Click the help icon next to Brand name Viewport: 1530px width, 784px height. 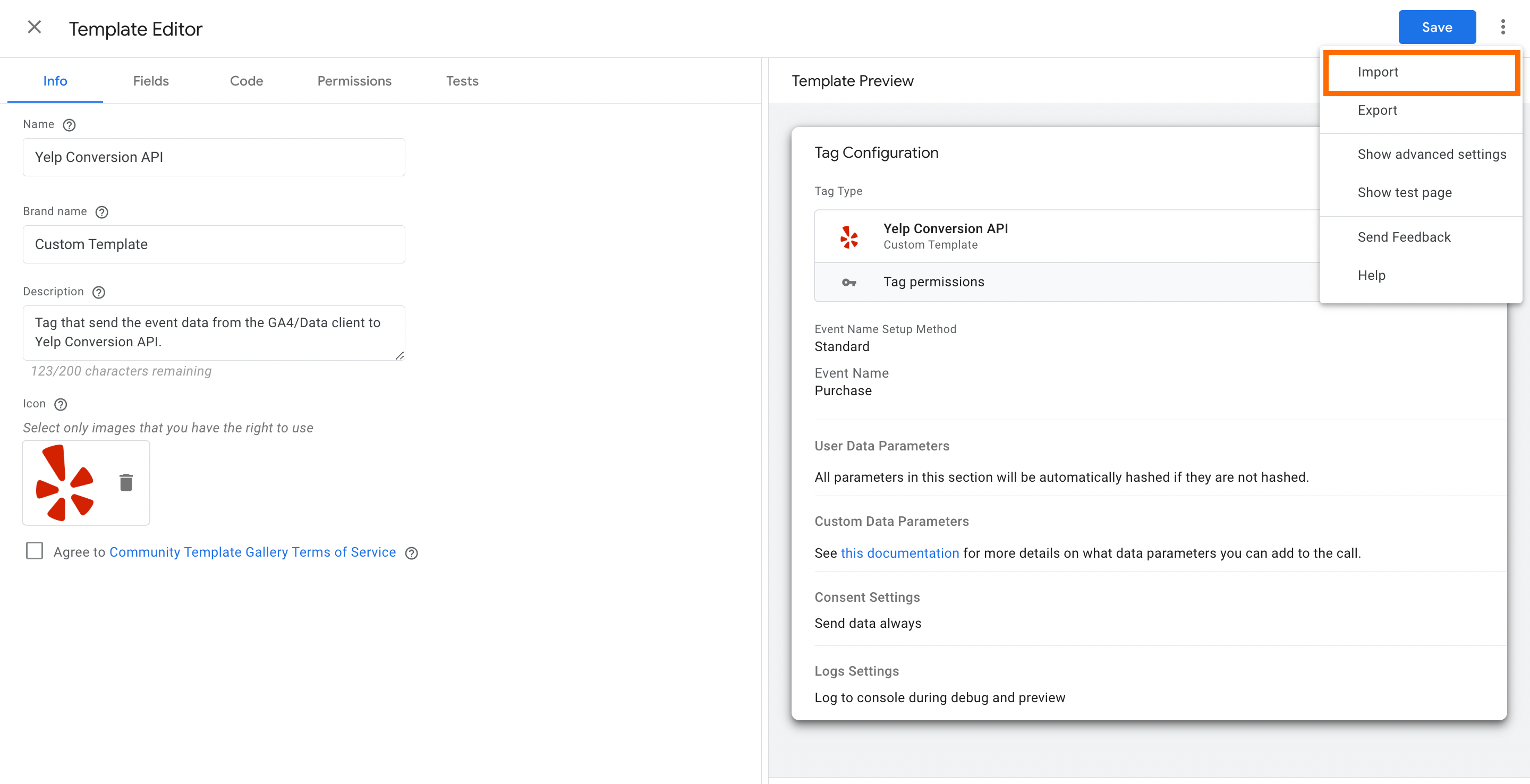coord(101,212)
